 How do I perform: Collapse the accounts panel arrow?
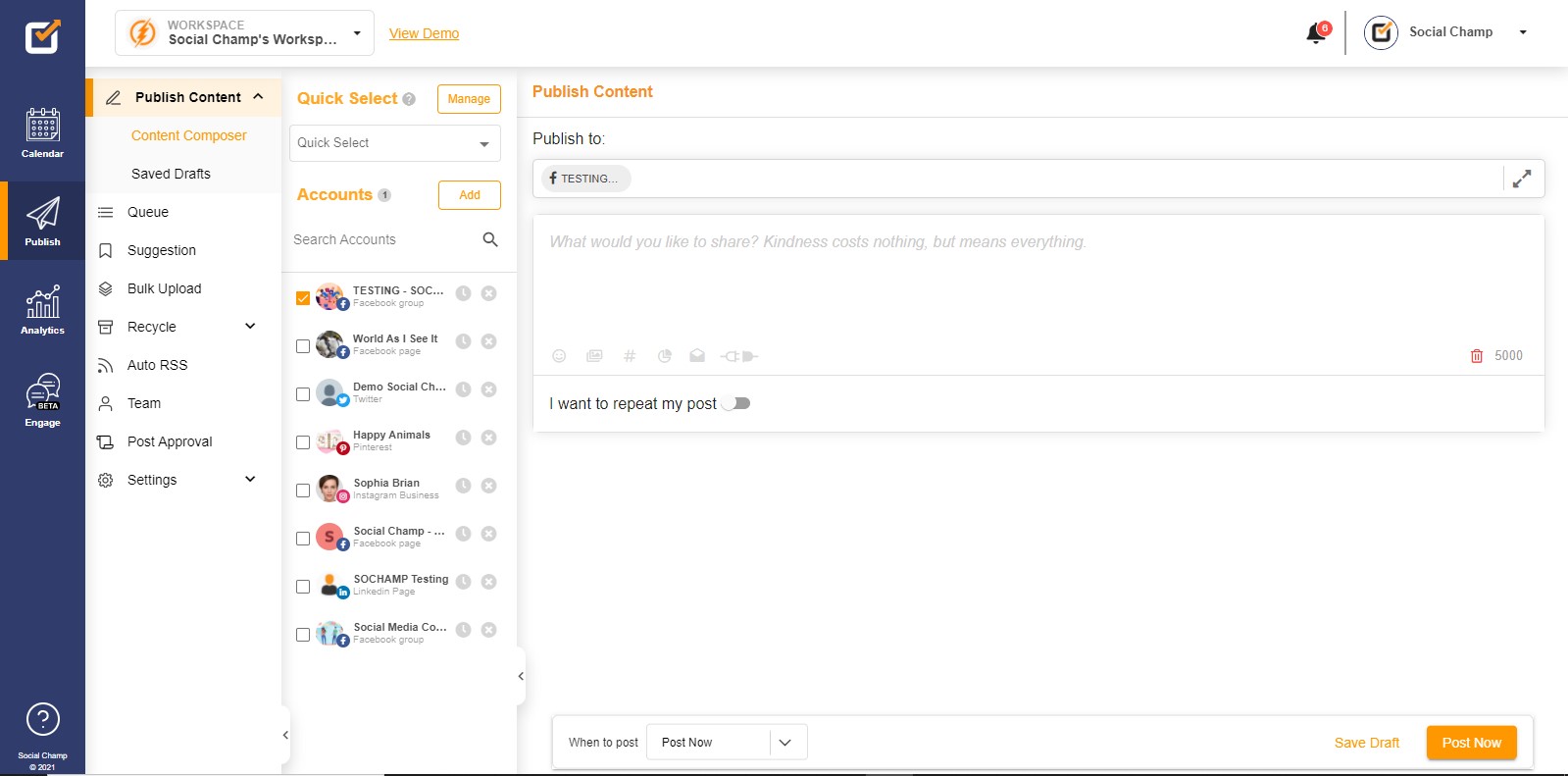tap(521, 676)
